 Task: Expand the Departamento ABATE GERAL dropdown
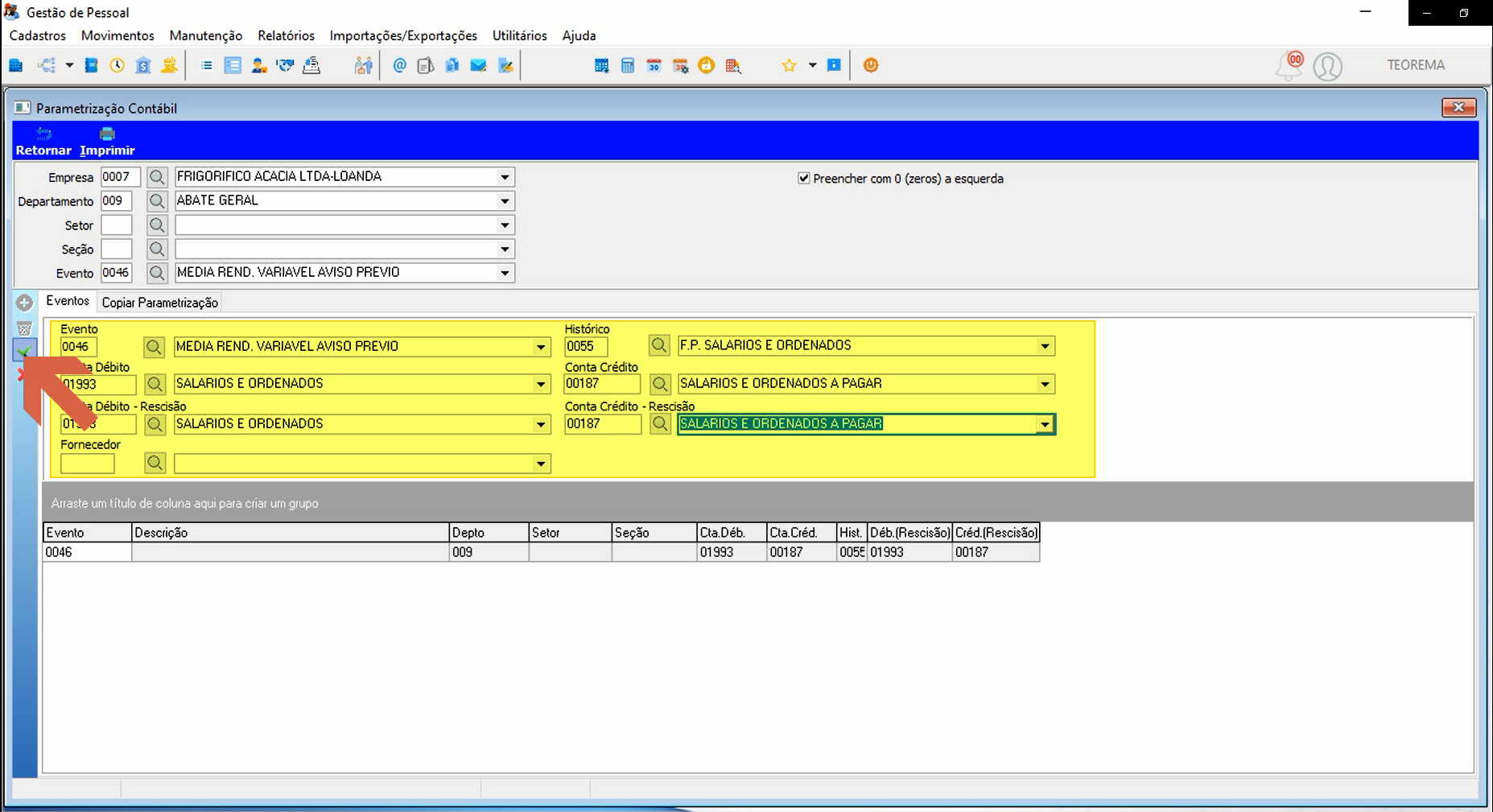pyautogui.click(x=505, y=201)
